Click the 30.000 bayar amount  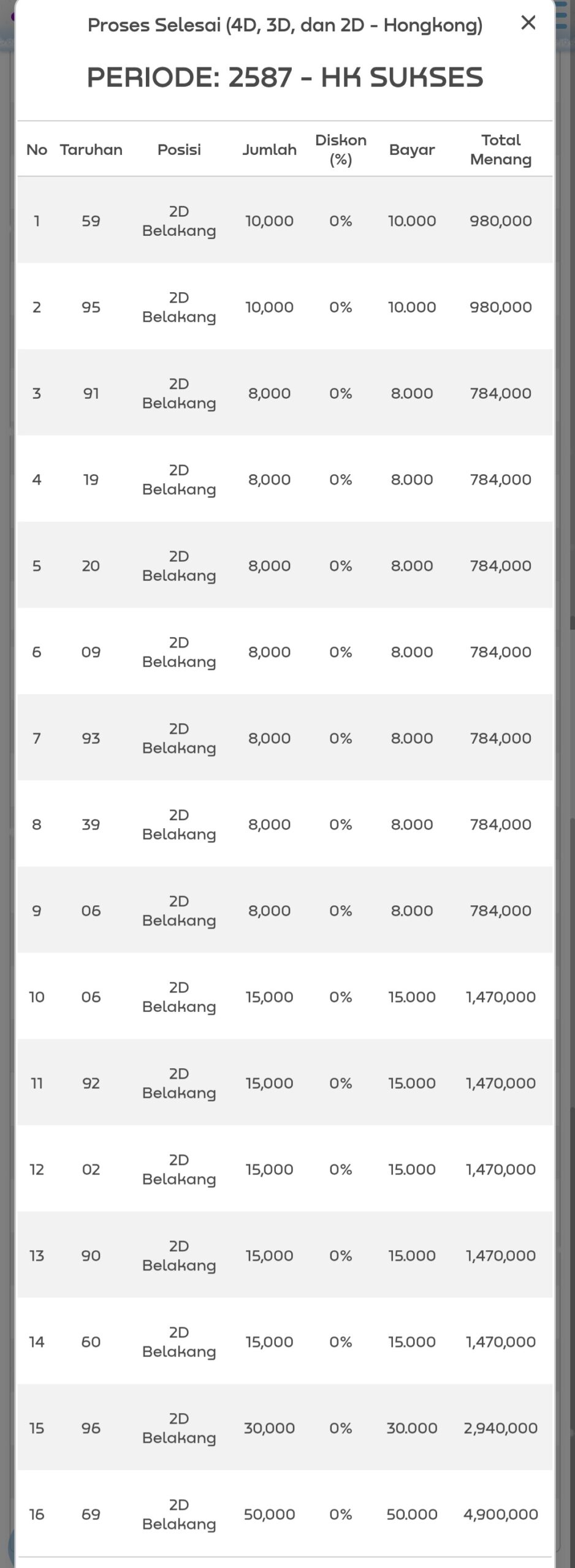coord(412,1428)
